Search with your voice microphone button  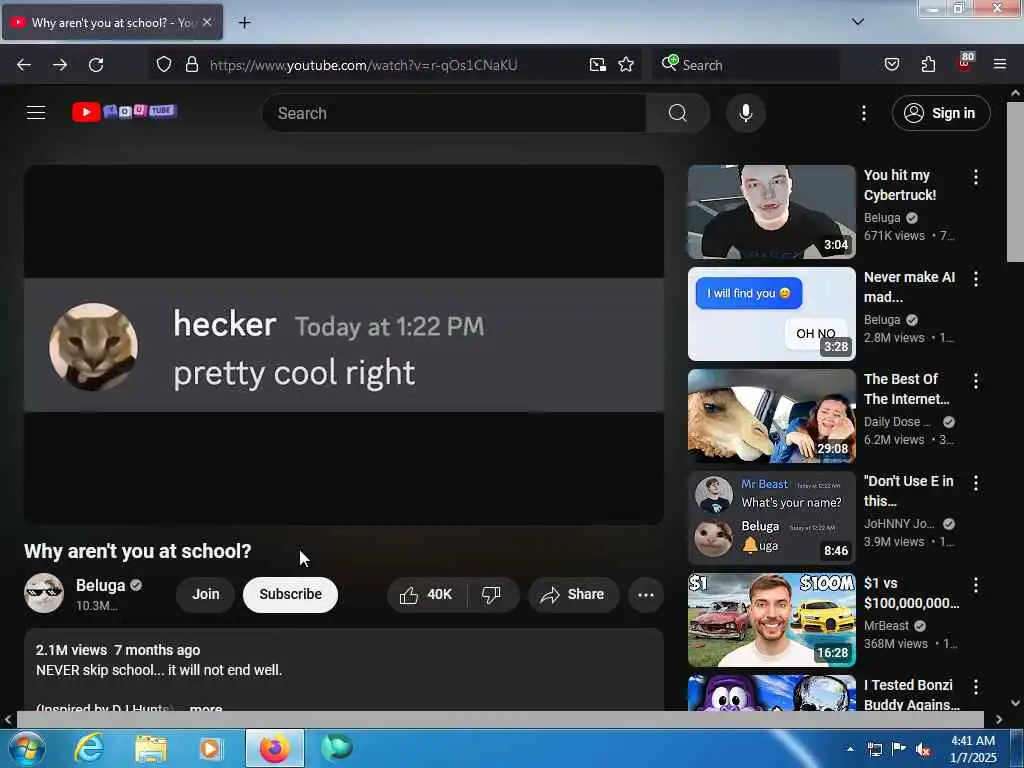746,113
